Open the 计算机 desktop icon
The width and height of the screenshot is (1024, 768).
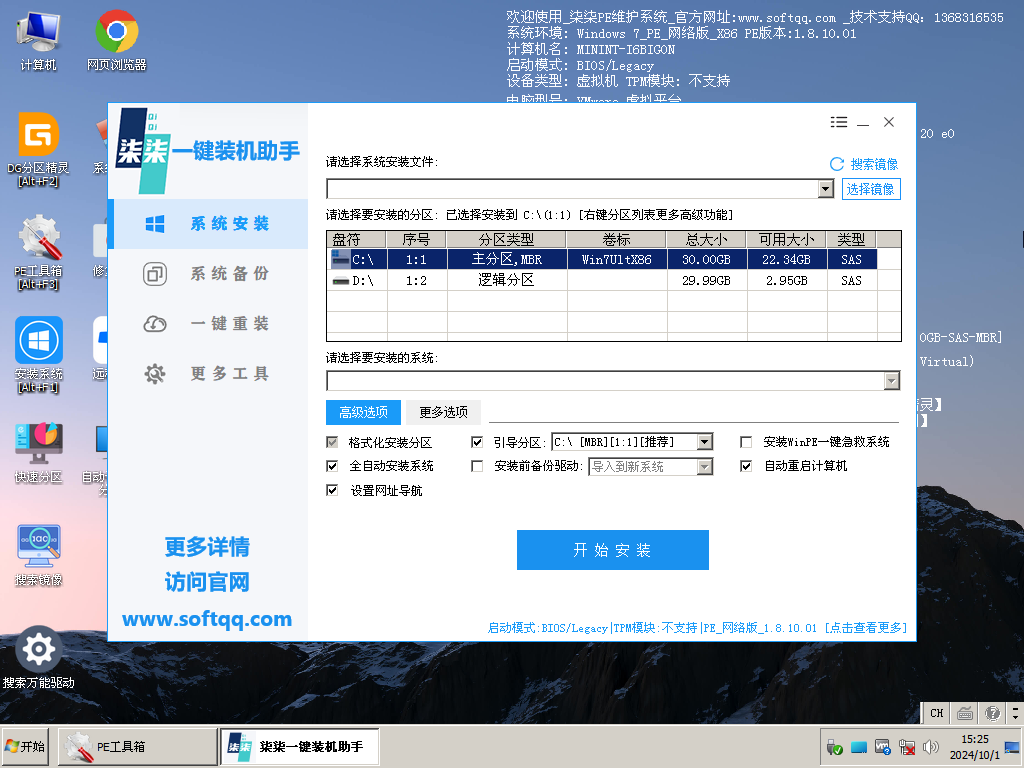[x=39, y=40]
